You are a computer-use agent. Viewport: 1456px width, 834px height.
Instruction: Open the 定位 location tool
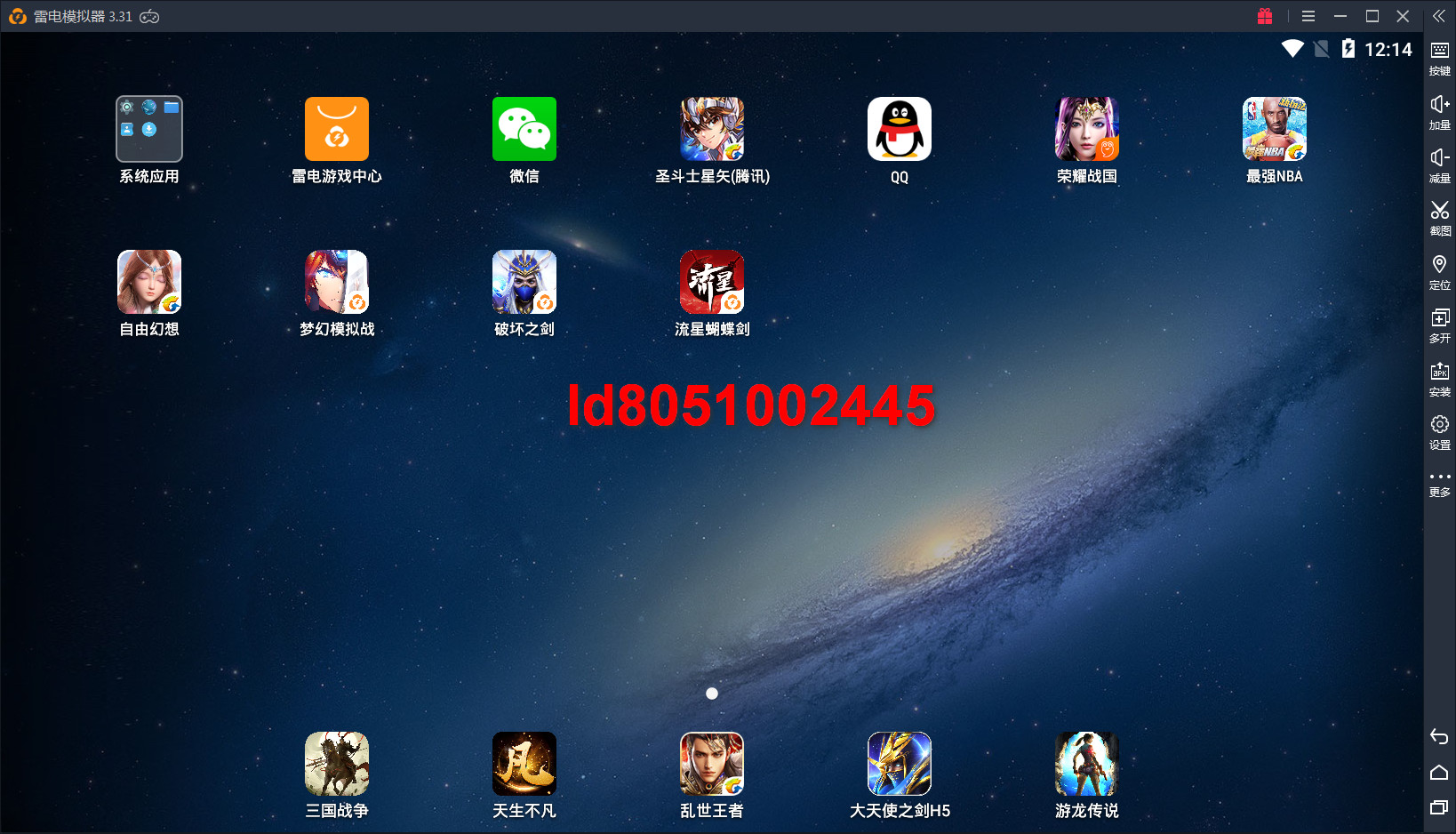(1439, 270)
